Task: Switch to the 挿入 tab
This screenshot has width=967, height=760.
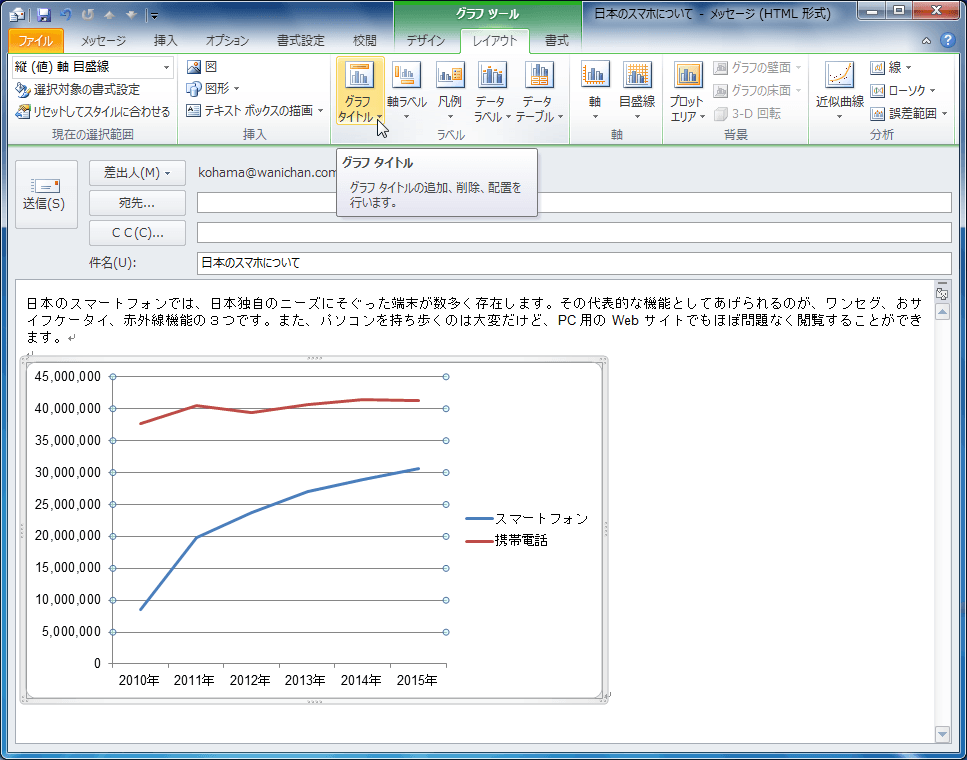Action: tap(165, 41)
